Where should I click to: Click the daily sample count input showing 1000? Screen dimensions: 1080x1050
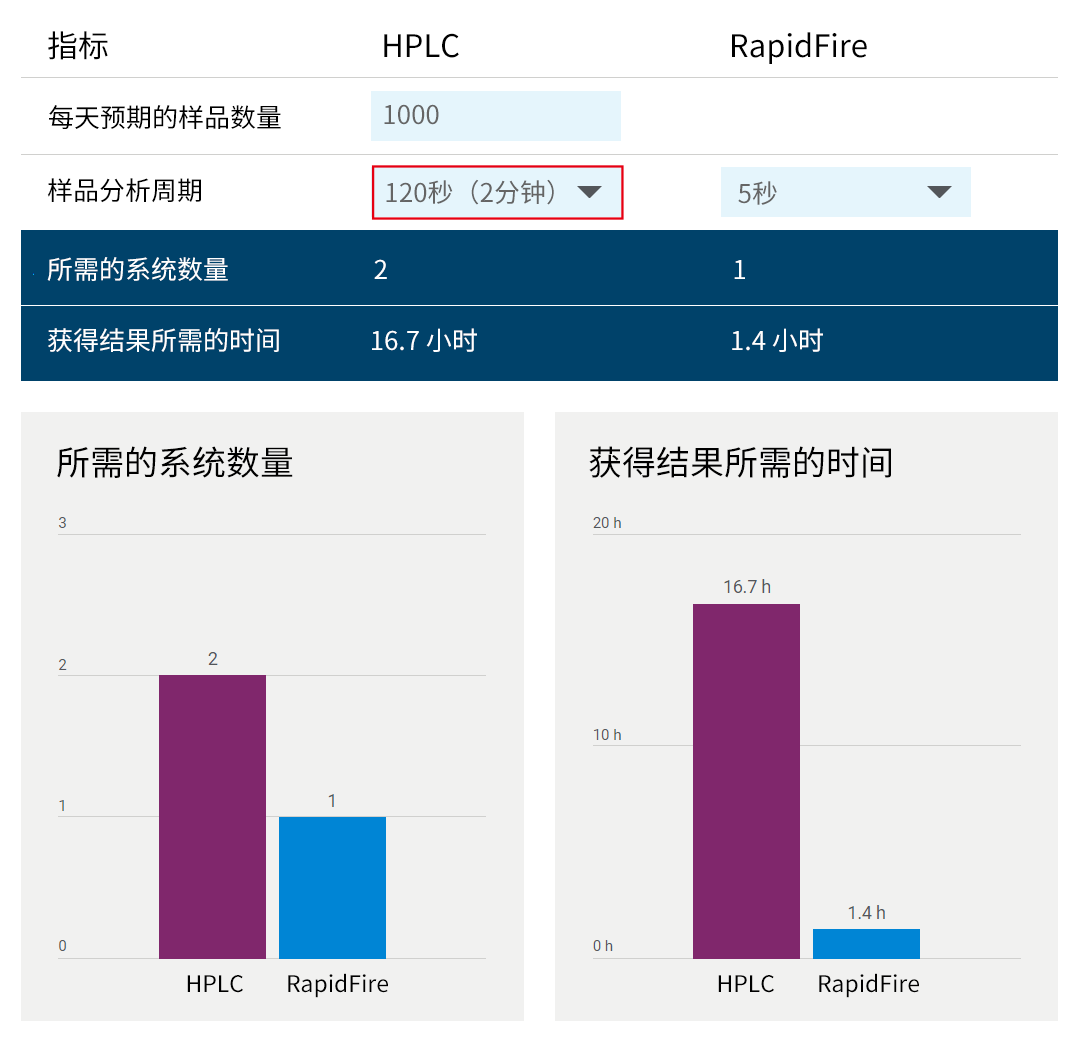click(x=495, y=116)
